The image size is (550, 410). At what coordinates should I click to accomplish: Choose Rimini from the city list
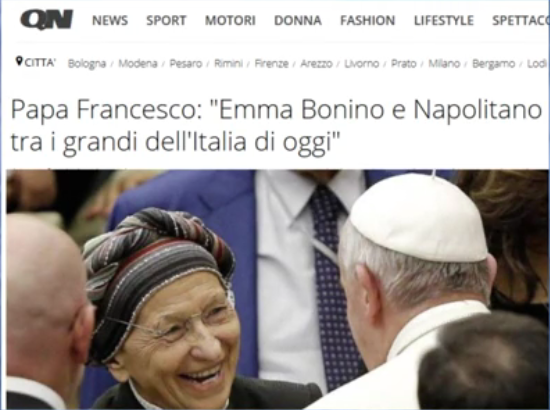[x=228, y=63]
